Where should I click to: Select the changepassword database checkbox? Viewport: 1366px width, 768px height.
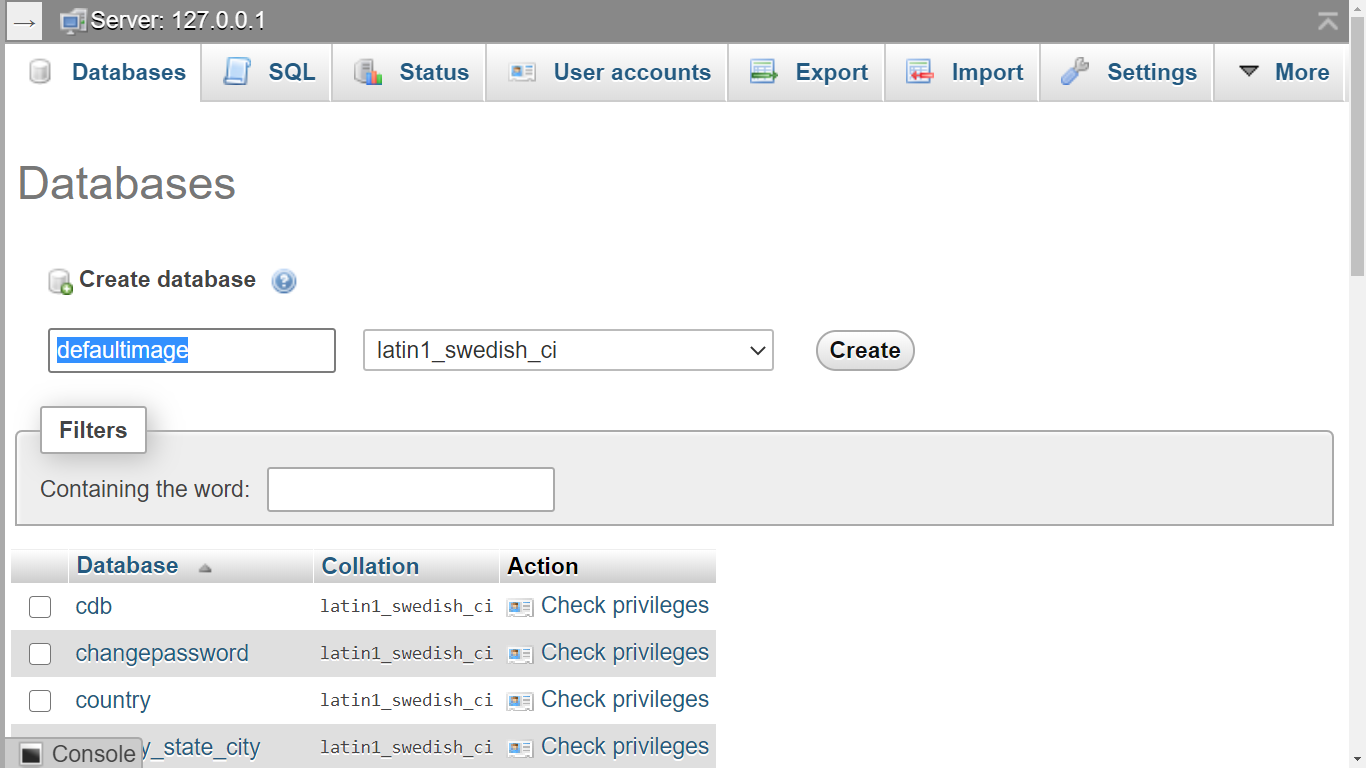tap(40, 654)
